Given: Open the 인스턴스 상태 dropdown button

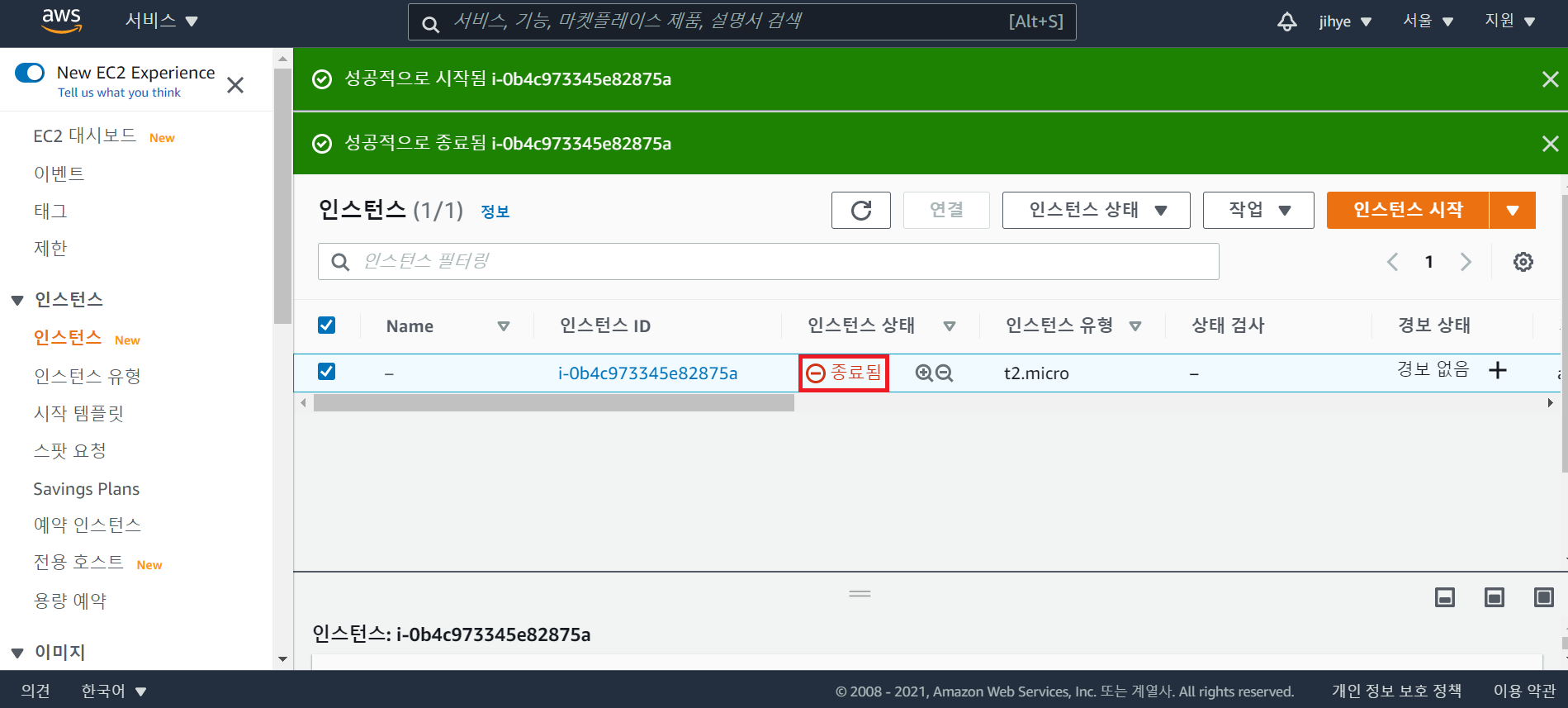Looking at the screenshot, I should coord(1096,210).
